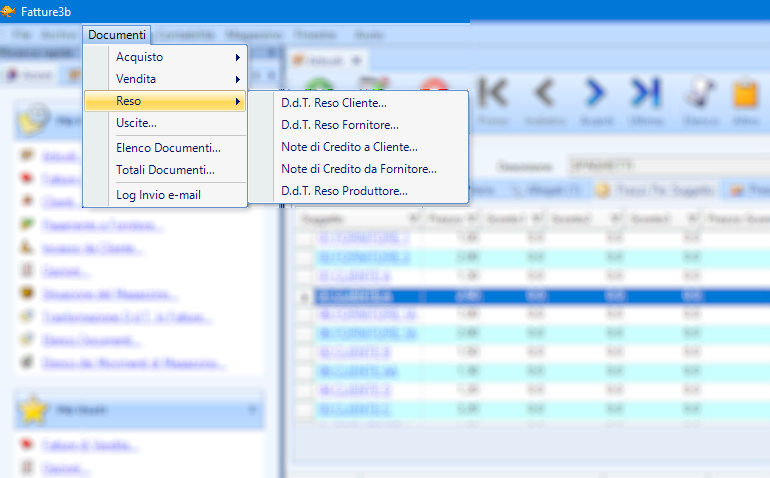The image size is (770, 478).
Task: Open Log Invio e-mail
Action: [x=158, y=195]
